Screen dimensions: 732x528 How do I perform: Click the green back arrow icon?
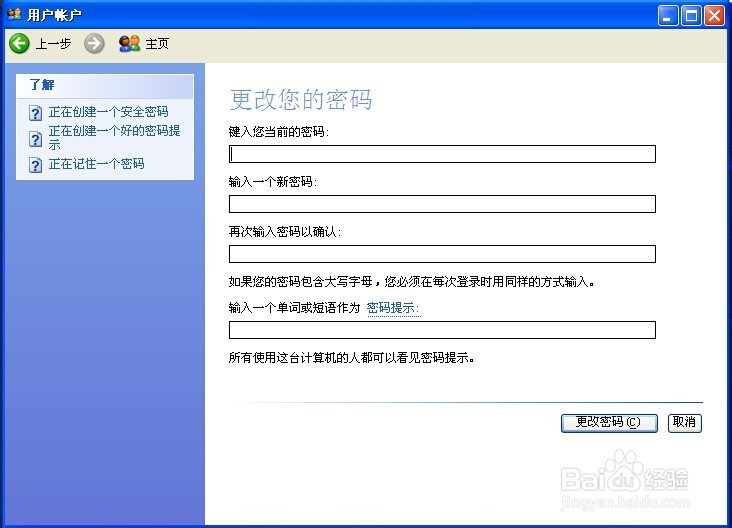pyautogui.click(x=19, y=43)
